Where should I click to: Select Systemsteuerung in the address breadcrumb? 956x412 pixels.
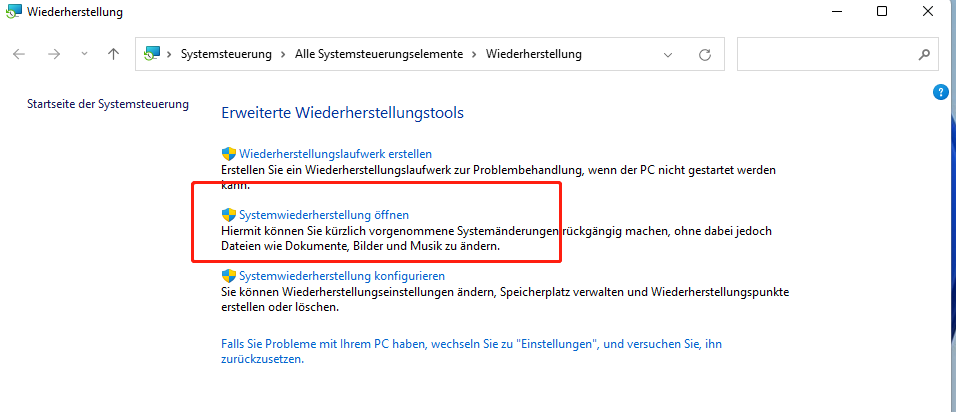tap(226, 54)
